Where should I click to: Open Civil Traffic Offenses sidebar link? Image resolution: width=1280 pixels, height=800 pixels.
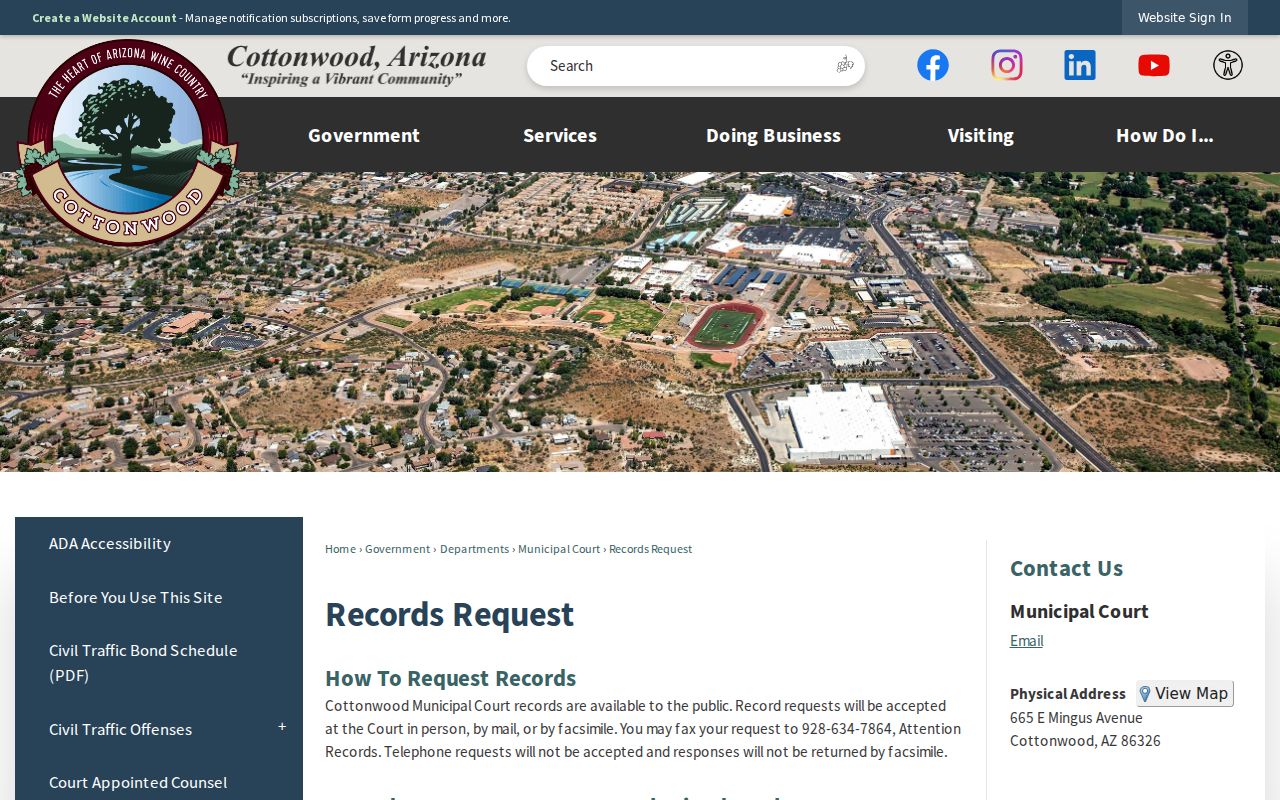(x=120, y=729)
